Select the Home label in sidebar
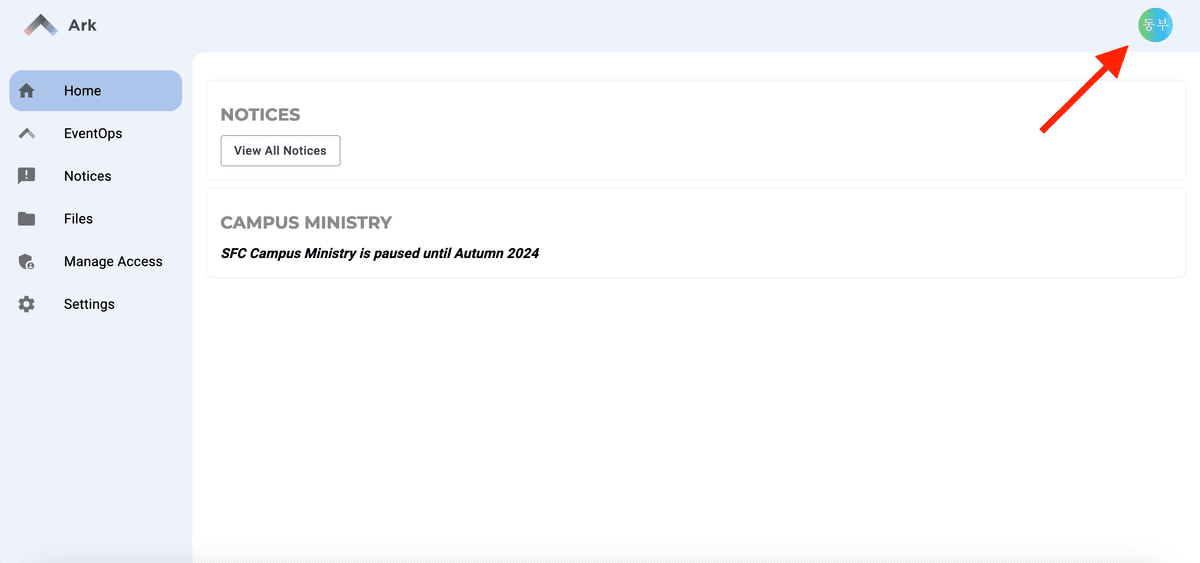1200x563 pixels. point(82,91)
